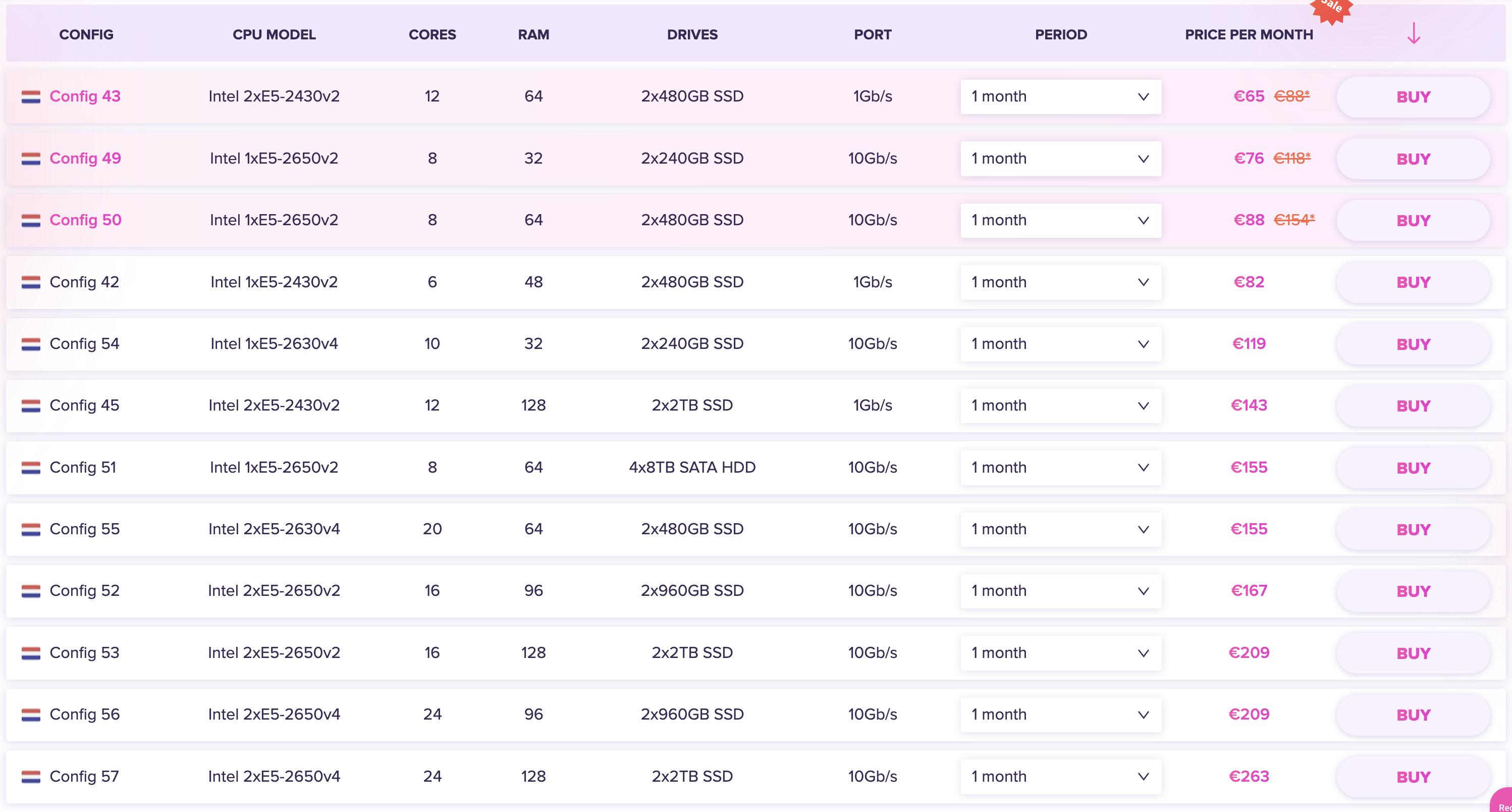Click the Netherlands flag icon for Config 43
1512x812 pixels.
30,97
